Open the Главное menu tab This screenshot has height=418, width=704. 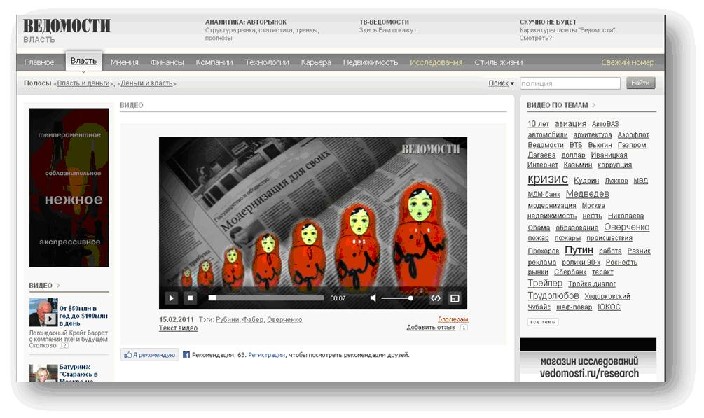(x=39, y=62)
